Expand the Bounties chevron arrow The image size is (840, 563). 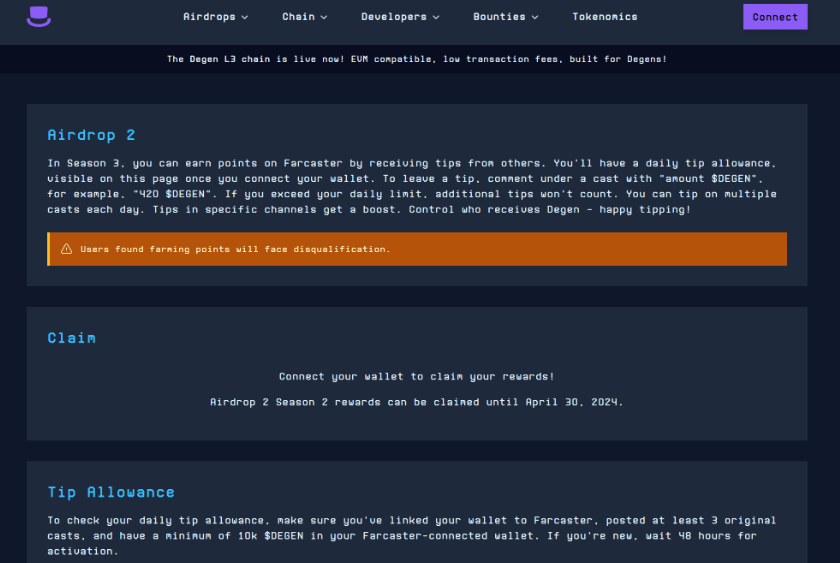coord(535,17)
